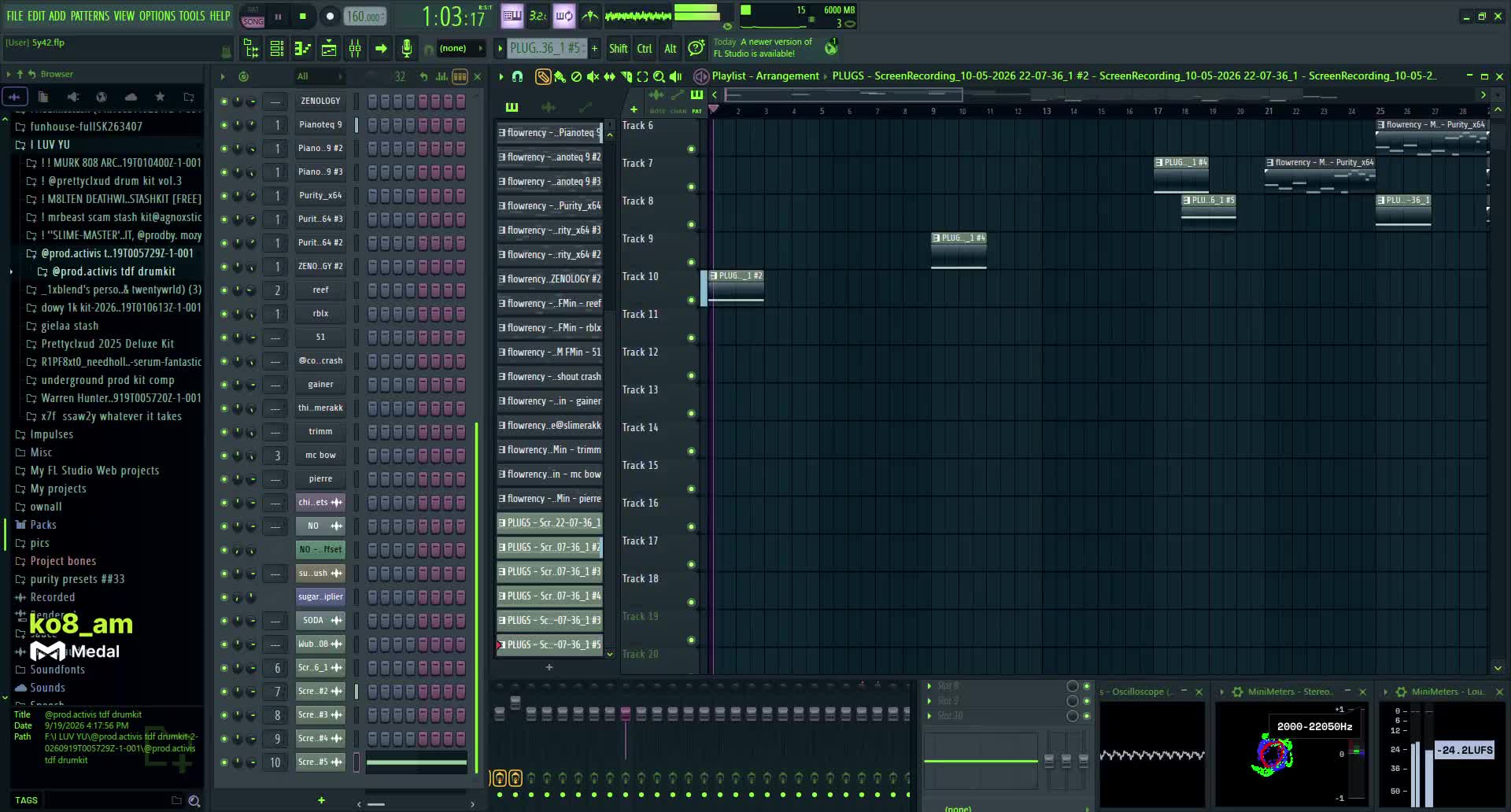1511x812 pixels.
Task: Open the Playlist options menu arrow
Action: point(501,76)
